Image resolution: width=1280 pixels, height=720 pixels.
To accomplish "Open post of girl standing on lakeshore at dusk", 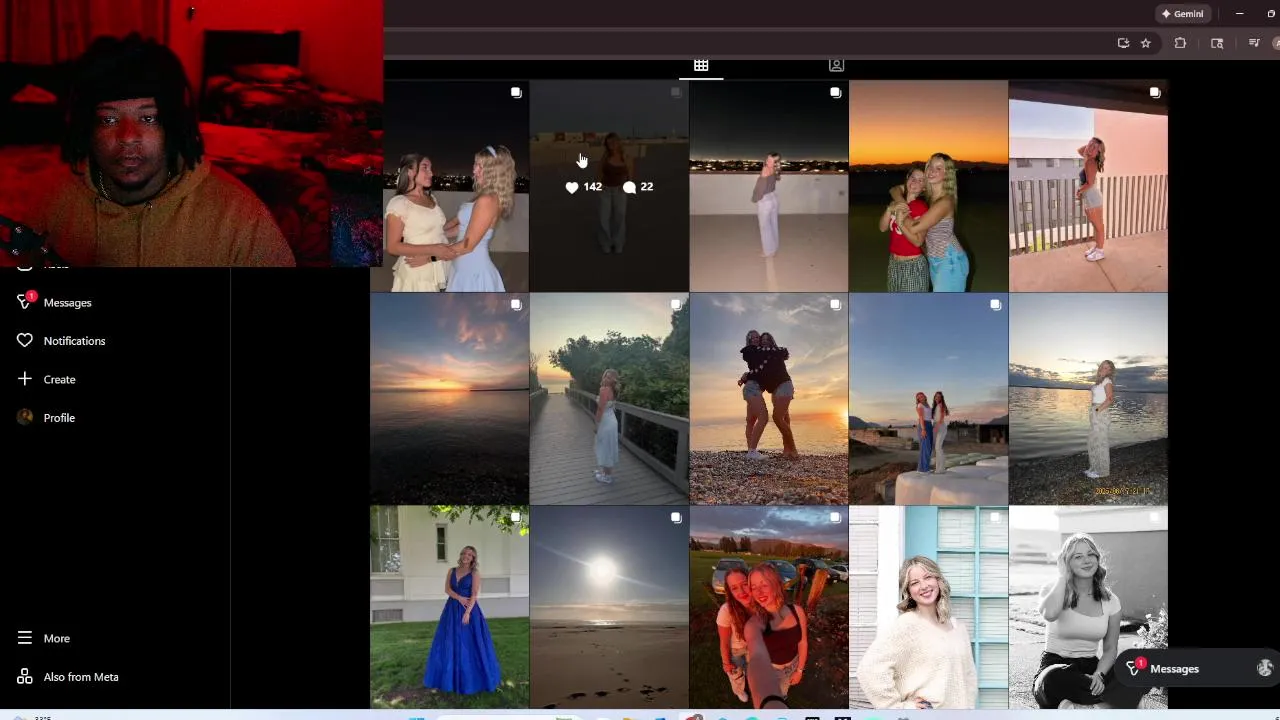I will pos(1088,399).
